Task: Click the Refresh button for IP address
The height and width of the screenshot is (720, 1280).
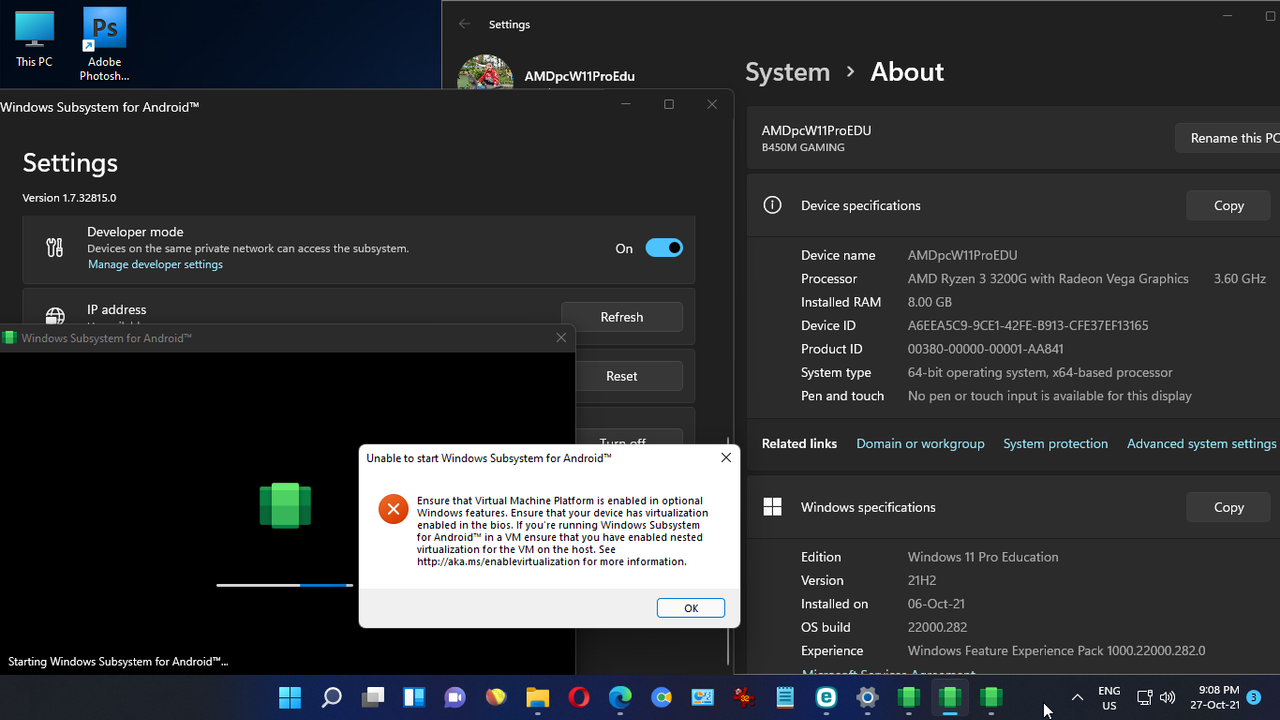Action: [622, 317]
